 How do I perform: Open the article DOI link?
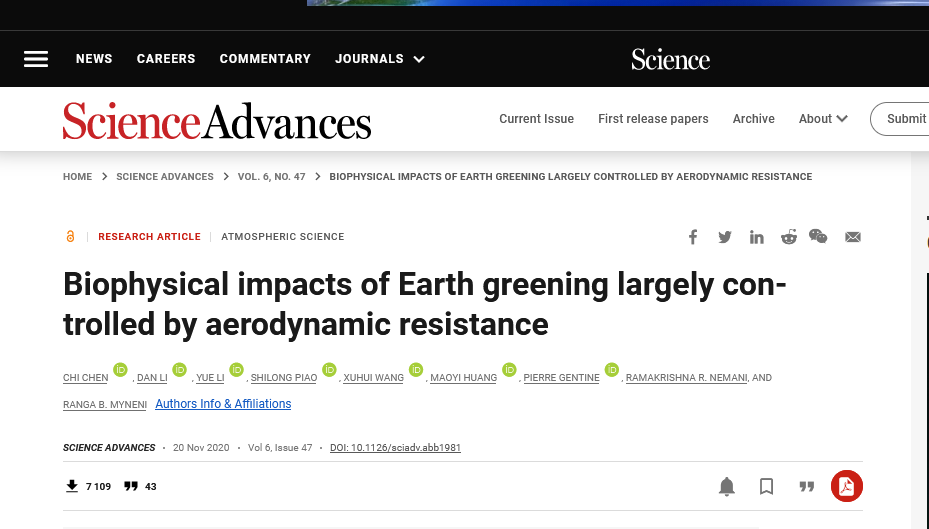click(395, 448)
